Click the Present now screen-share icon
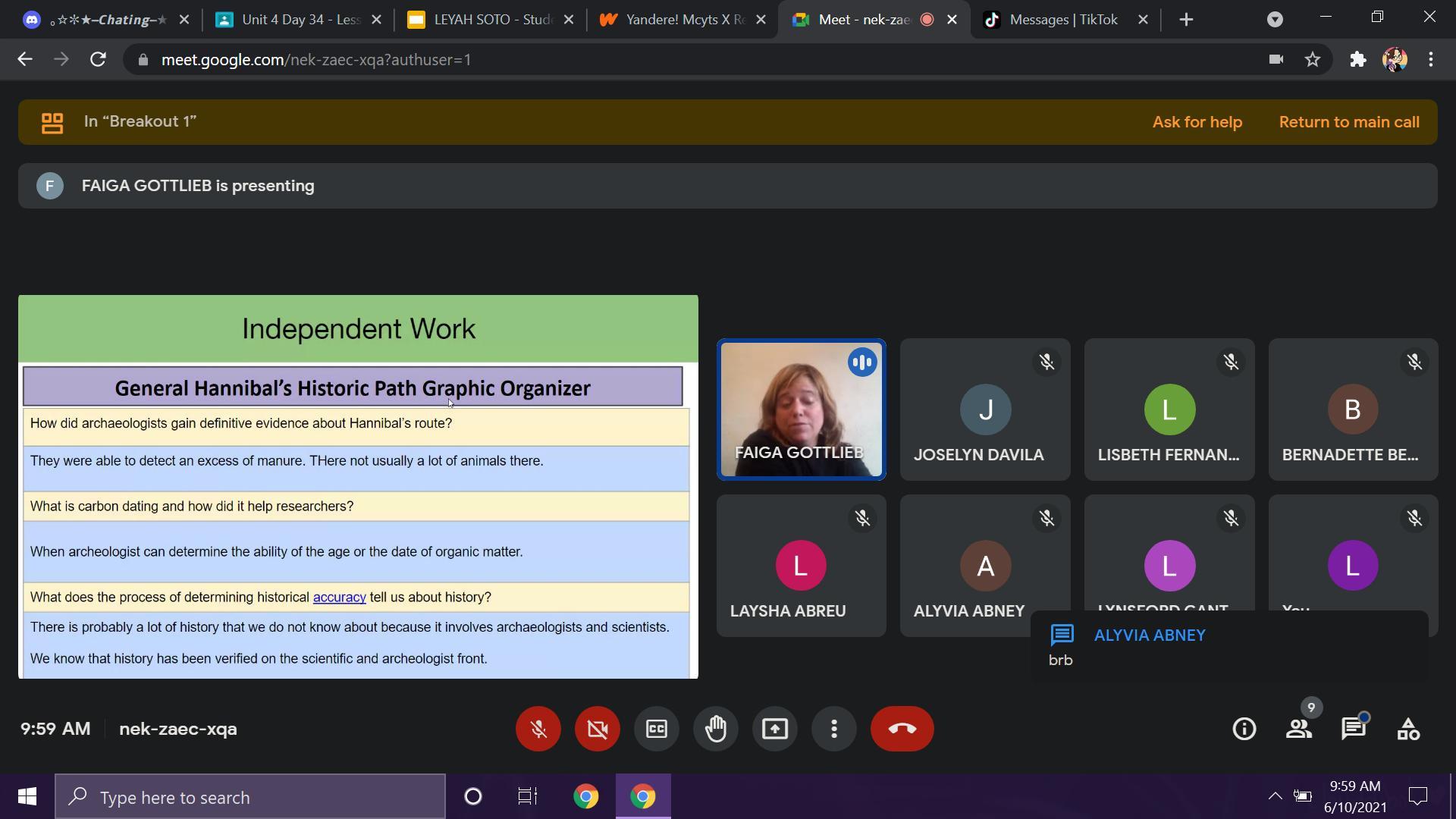 click(774, 730)
